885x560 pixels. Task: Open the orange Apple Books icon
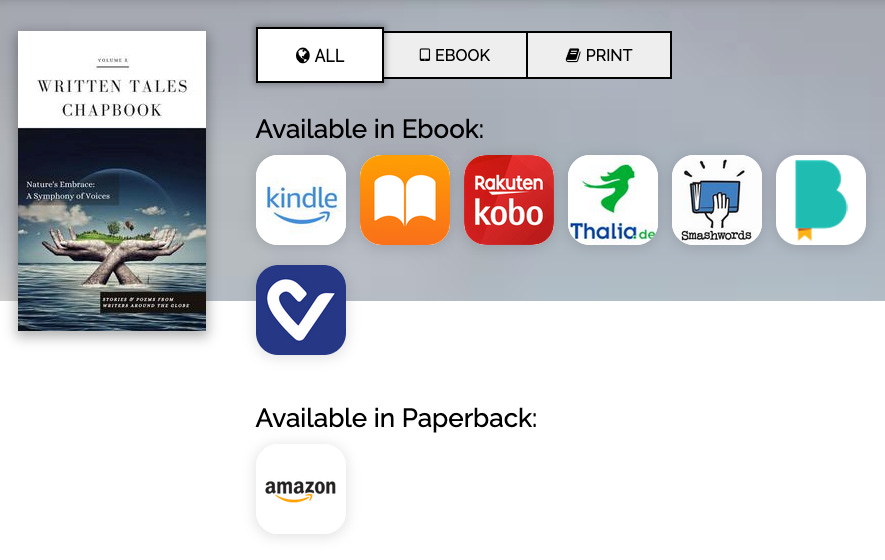pos(405,200)
